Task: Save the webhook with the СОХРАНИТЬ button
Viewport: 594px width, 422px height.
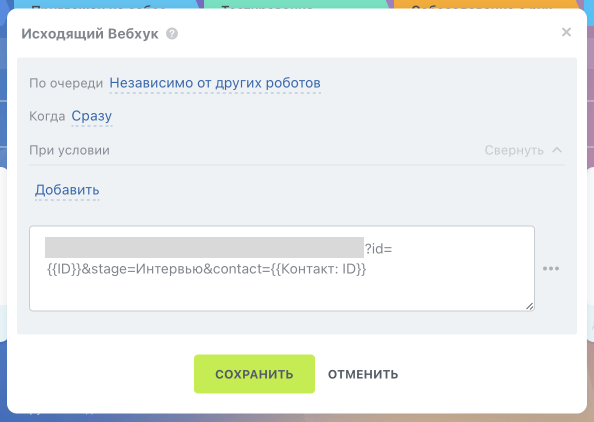Action: (254, 374)
